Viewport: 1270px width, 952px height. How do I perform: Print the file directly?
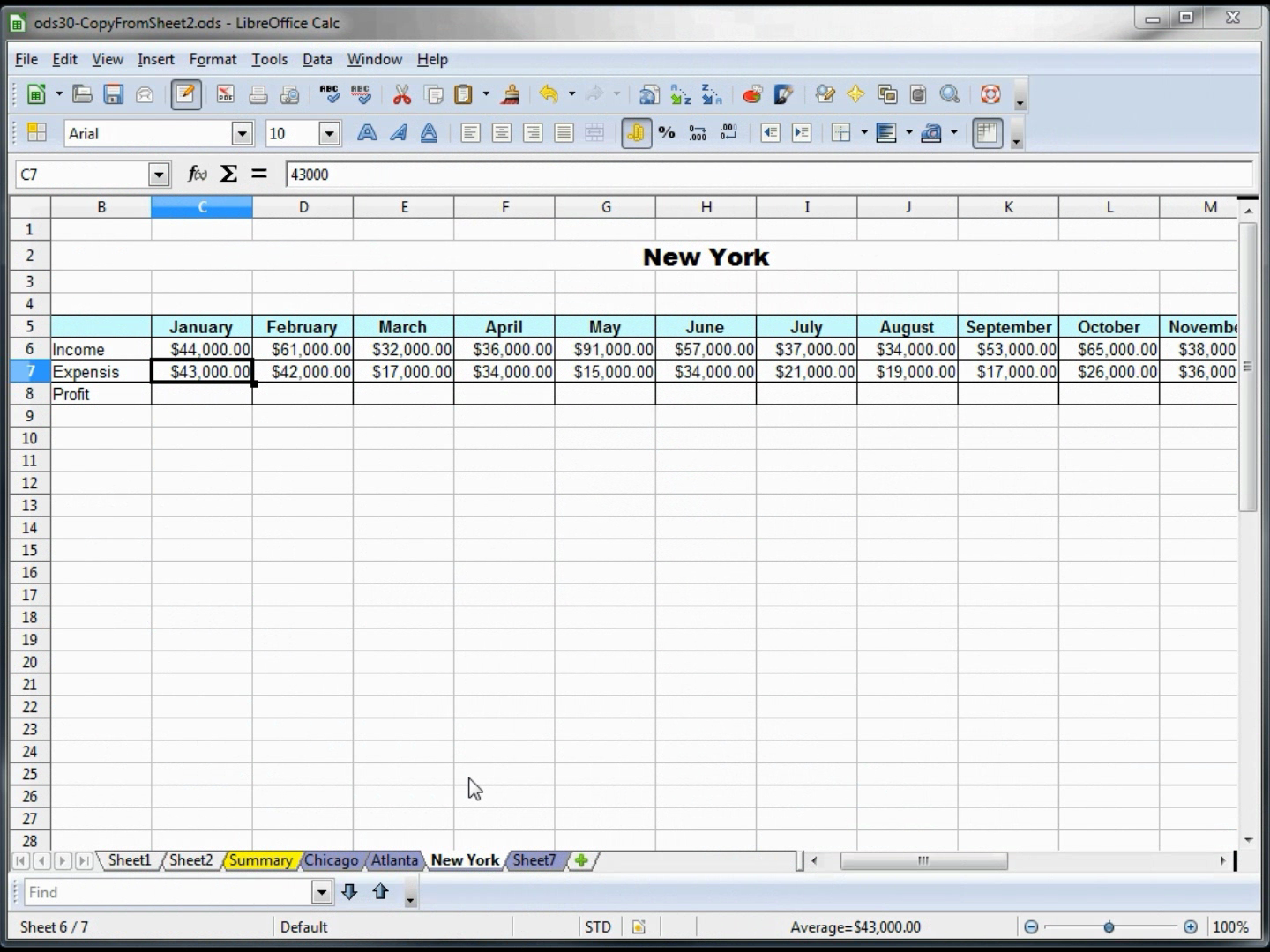coord(258,94)
